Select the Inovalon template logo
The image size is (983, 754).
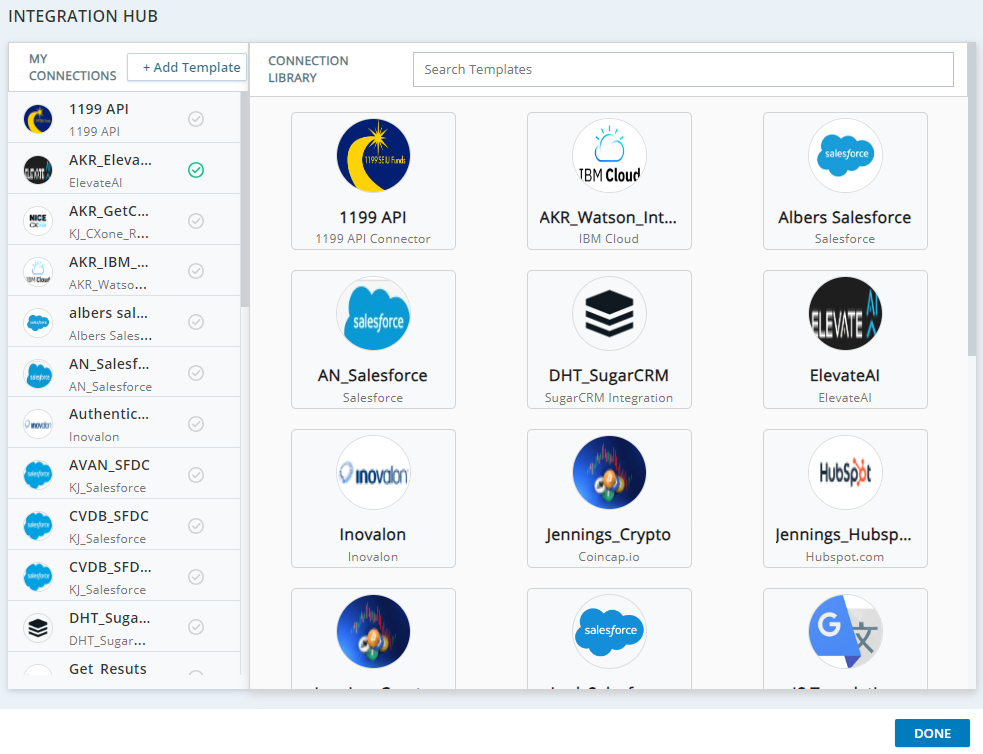373,473
